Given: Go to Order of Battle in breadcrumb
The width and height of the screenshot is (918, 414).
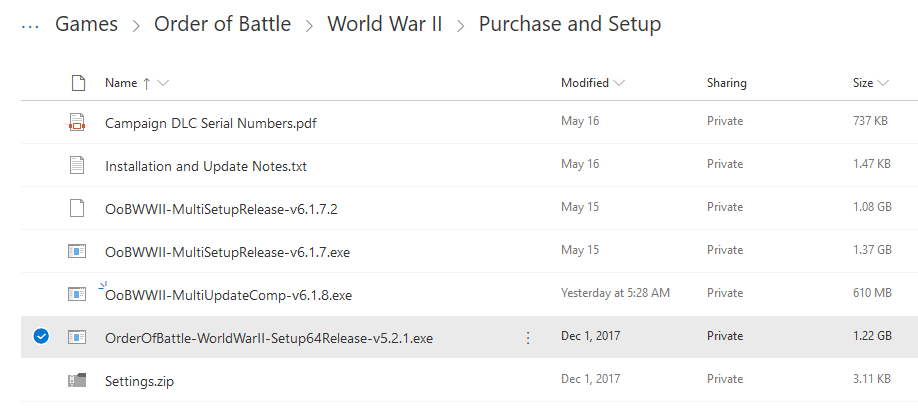Looking at the screenshot, I should [222, 24].
